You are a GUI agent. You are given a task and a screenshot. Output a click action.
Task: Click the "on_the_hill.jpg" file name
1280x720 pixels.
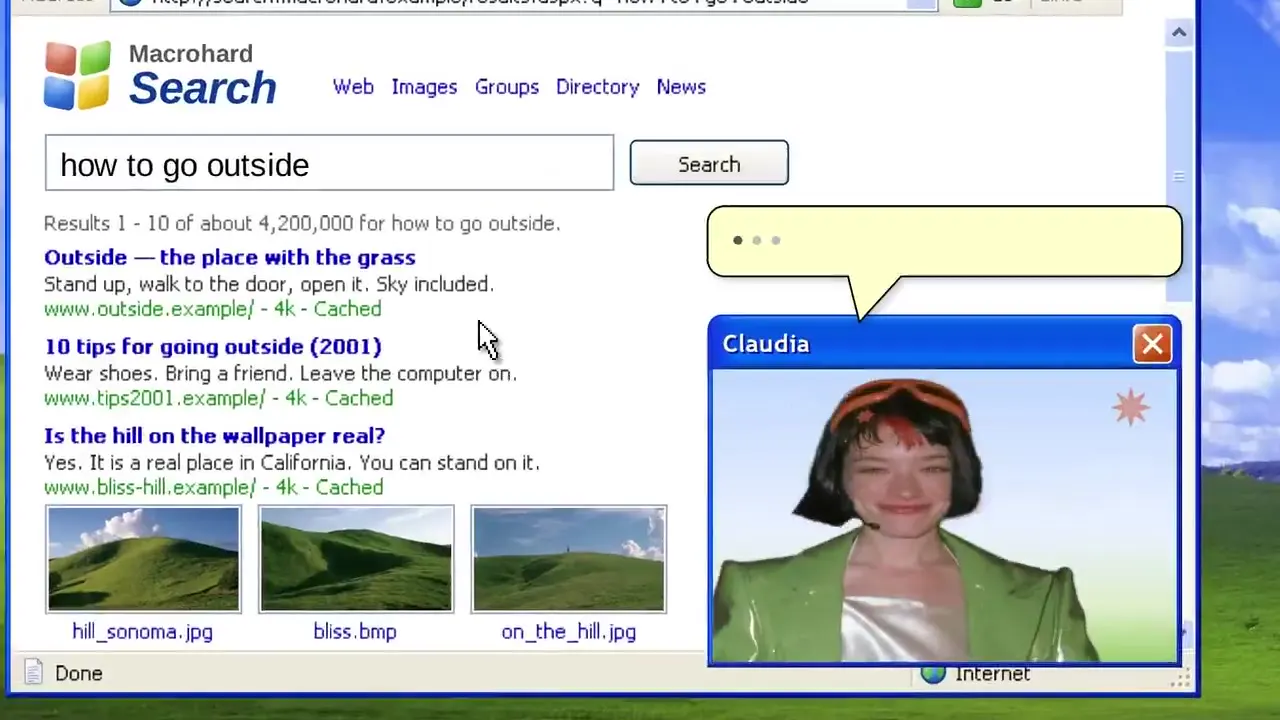pyautogui.click(x=569, y=632)
